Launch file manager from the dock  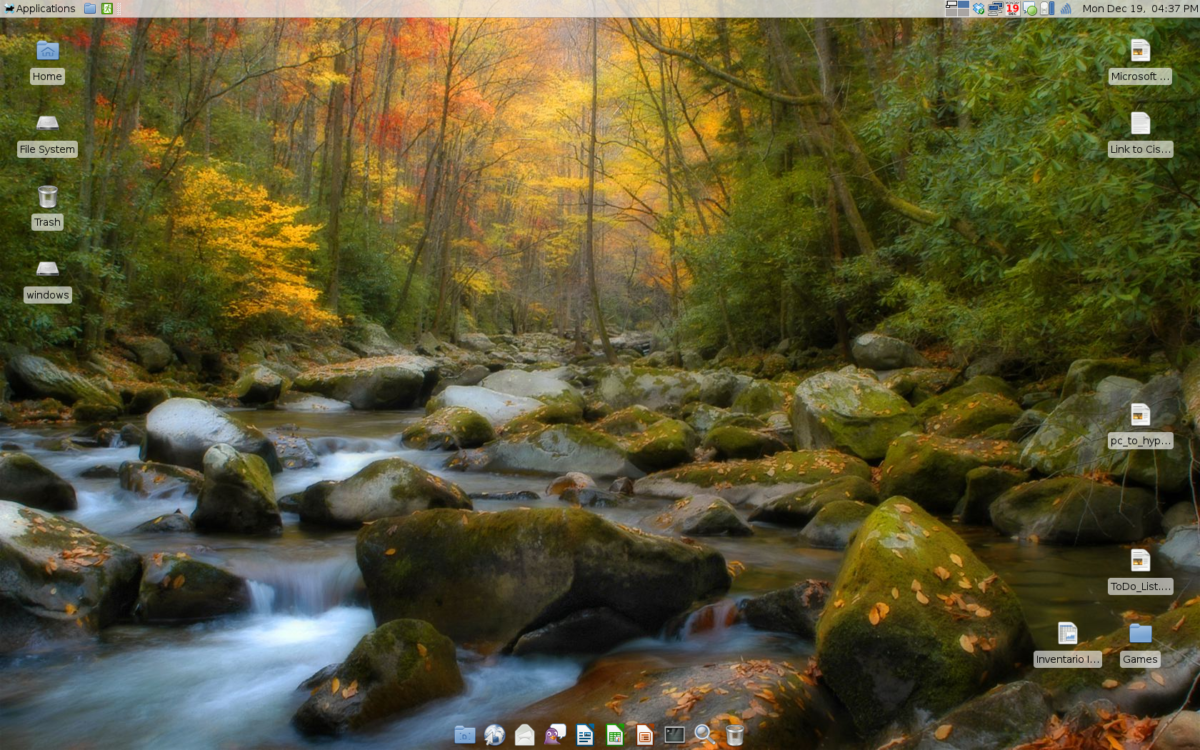(x=465, y=735)
